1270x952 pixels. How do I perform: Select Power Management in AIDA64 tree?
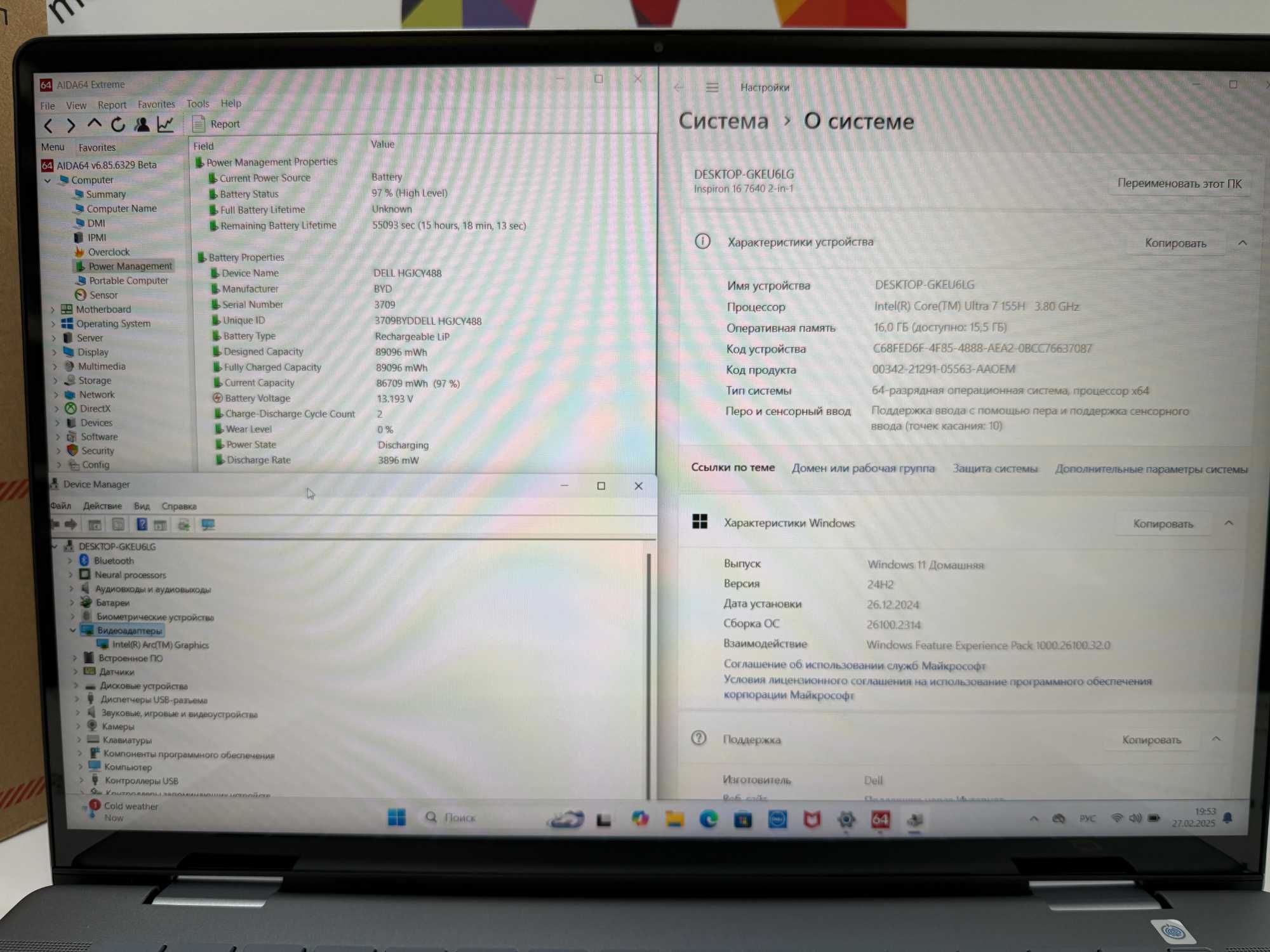point(130,267)
